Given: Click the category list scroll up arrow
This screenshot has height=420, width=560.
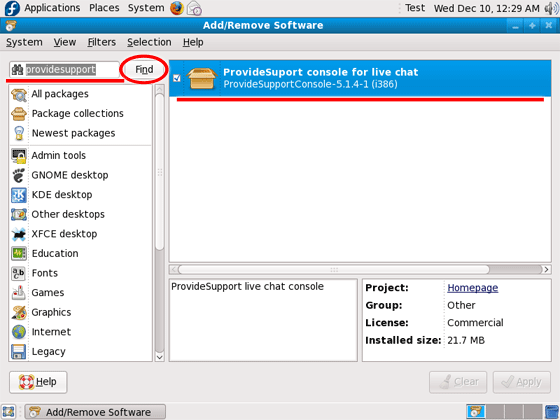Looking at the screenshot, I should [x=160, y=89].
